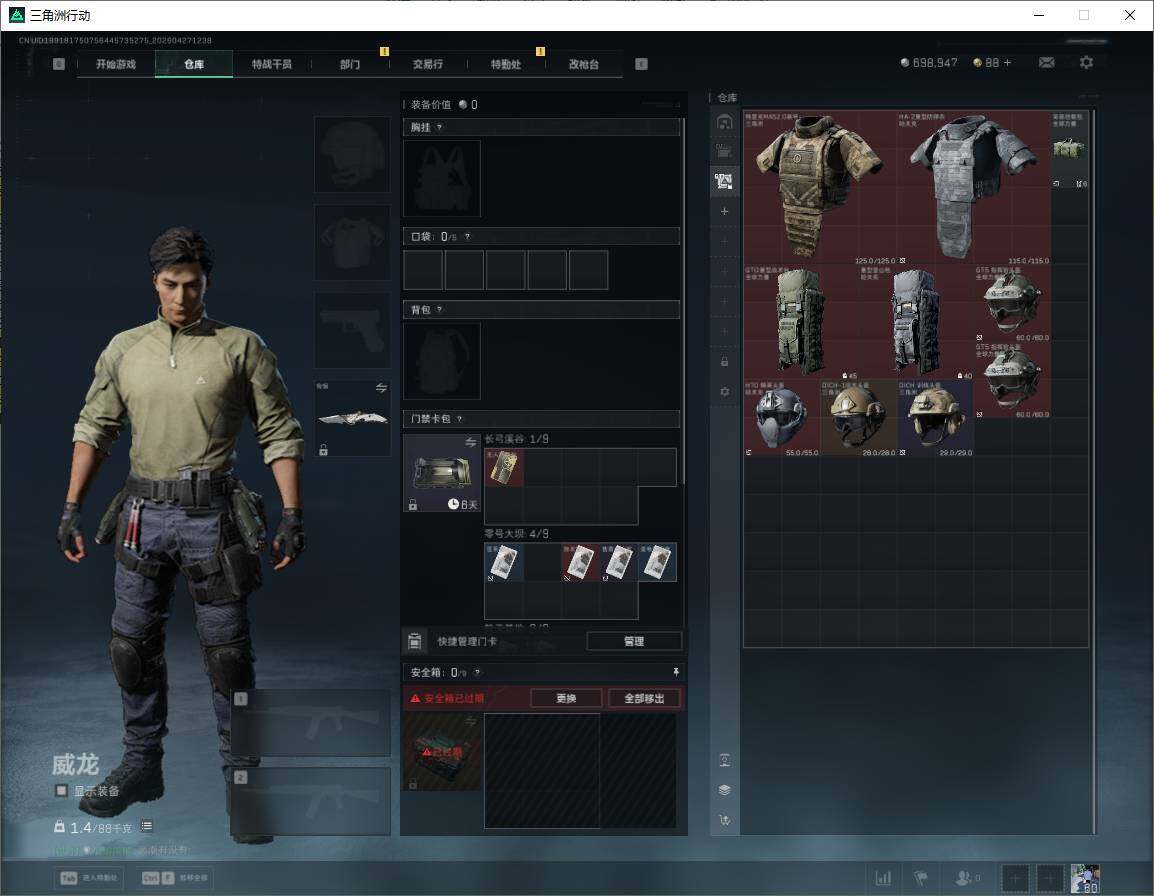1154x896 pixels.
Task: Open the statistics bar-chart icon at bottom
Action: pyautogui.click(x=883, y=878)
